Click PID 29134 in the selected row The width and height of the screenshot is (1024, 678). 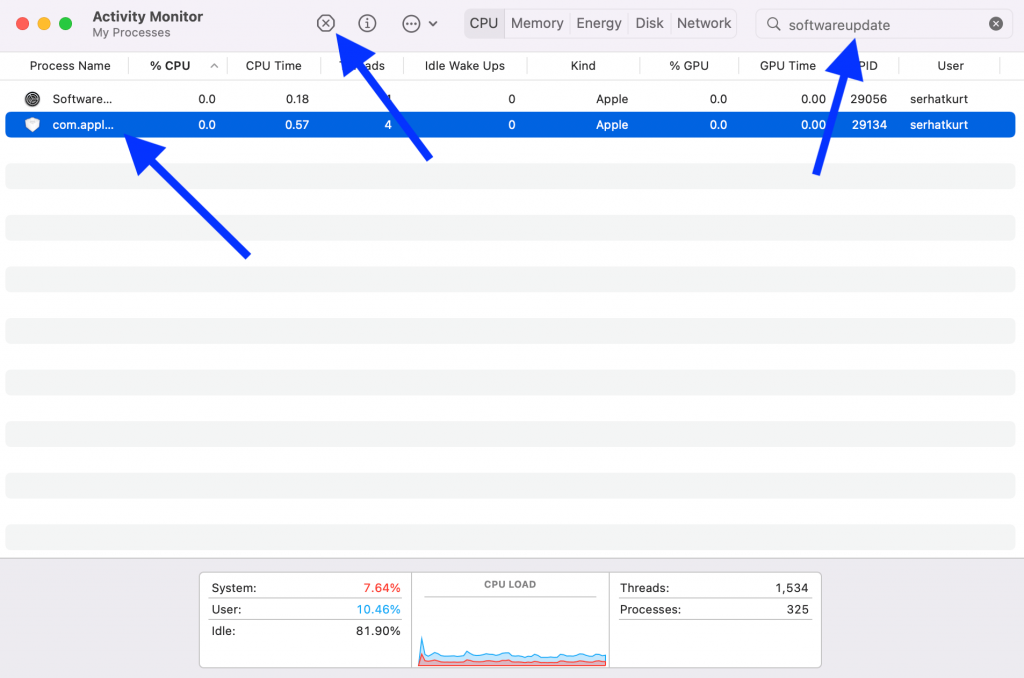tap(869, 125)
